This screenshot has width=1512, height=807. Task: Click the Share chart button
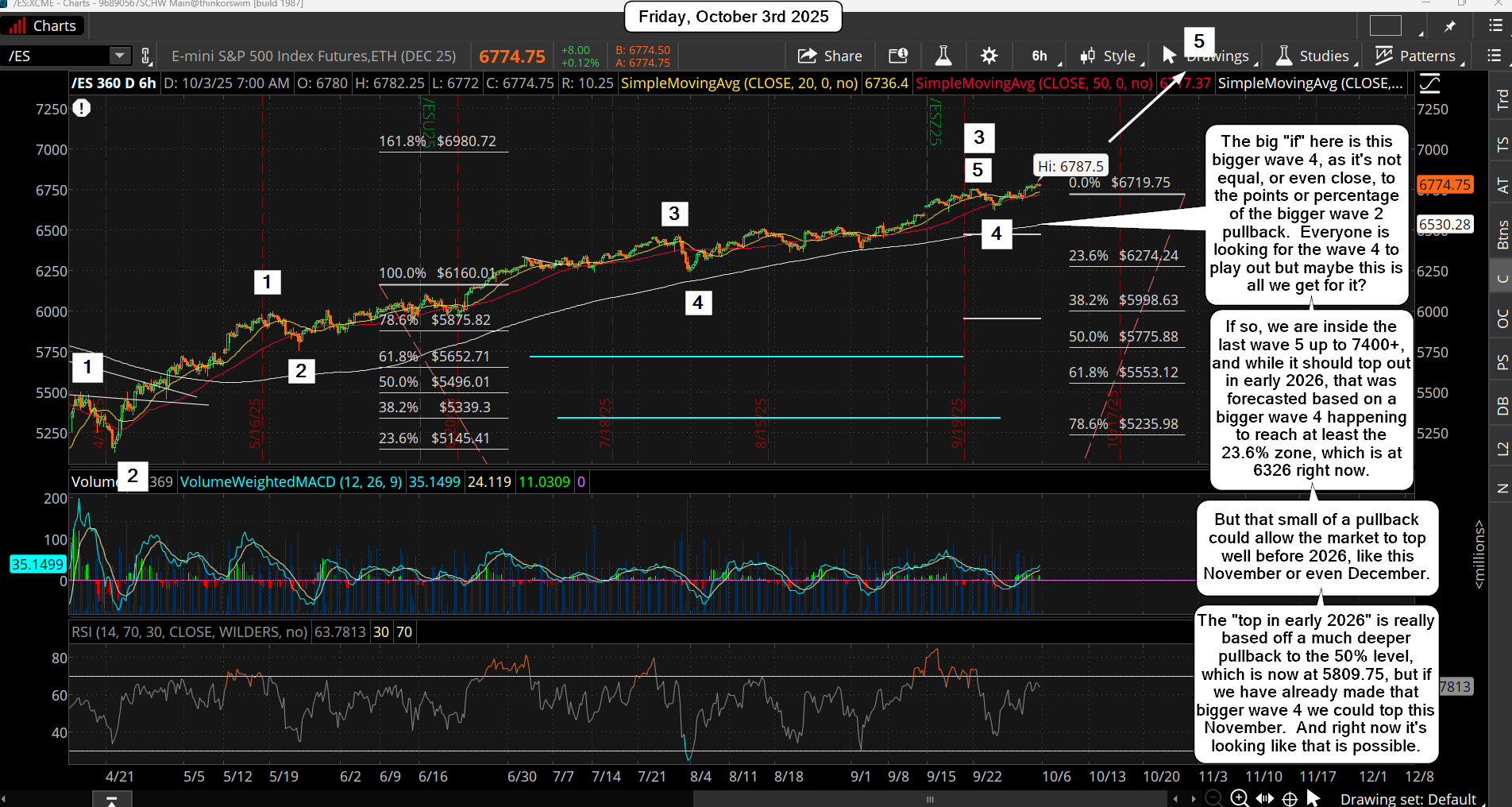830,56
